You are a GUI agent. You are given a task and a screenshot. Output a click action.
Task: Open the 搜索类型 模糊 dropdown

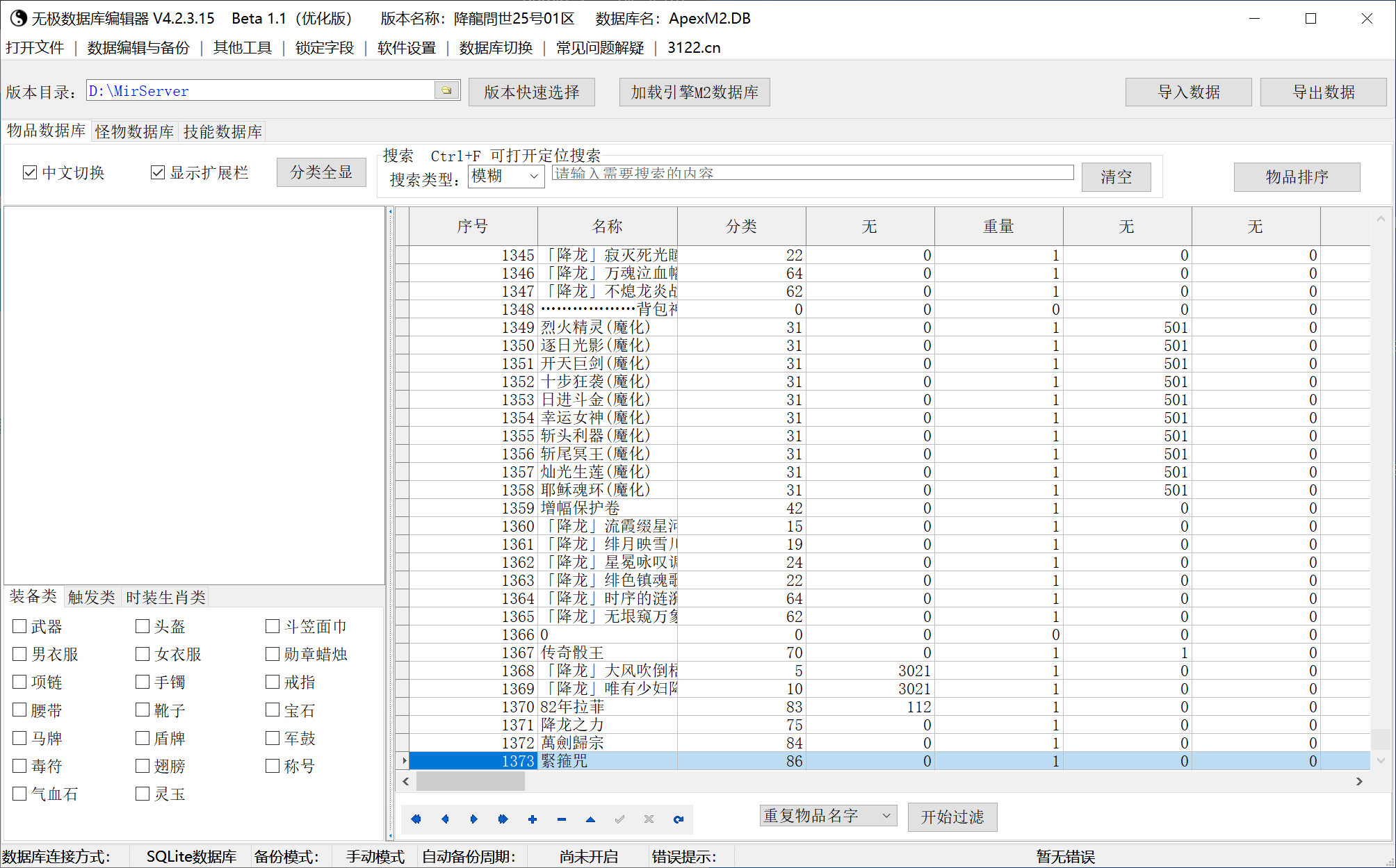point(506,176)
